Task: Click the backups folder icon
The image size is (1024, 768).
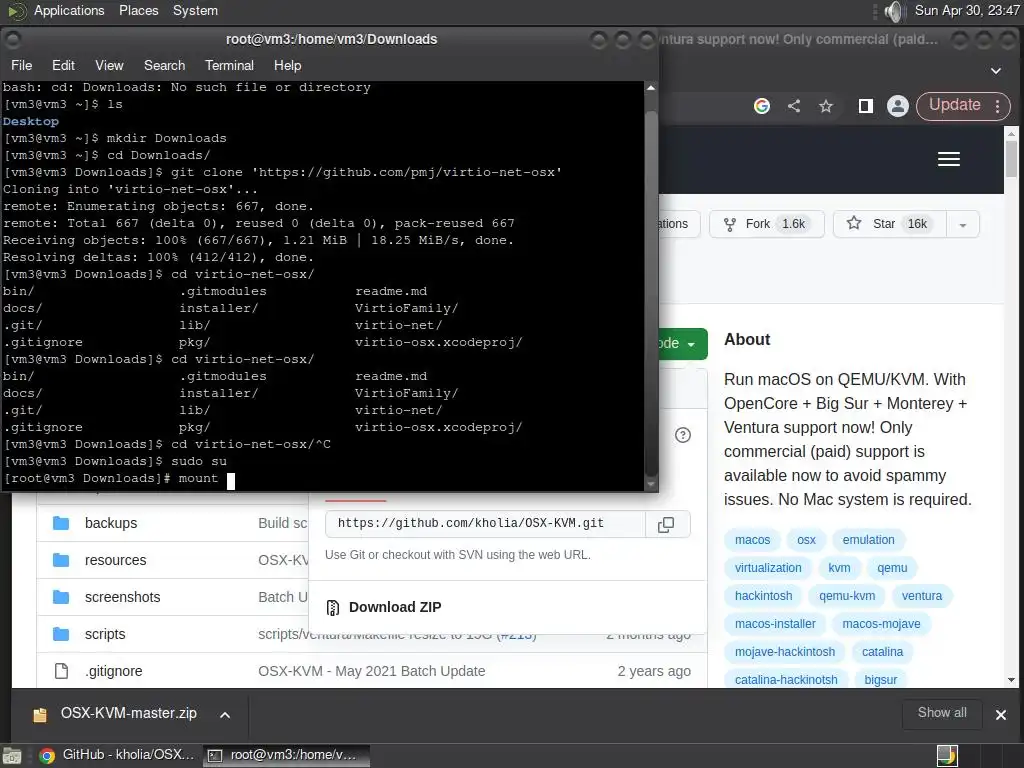Action: click(61, 523)
